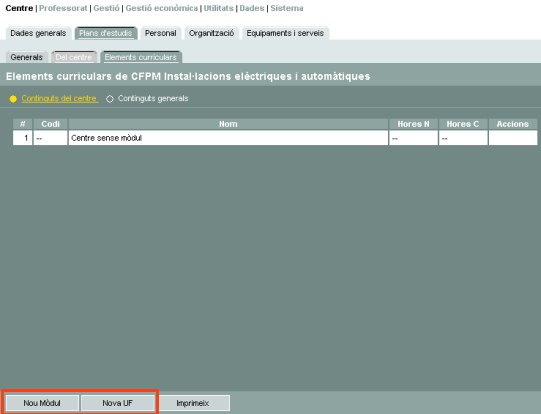Select the Continguts generals radio option

pos(110,99)
